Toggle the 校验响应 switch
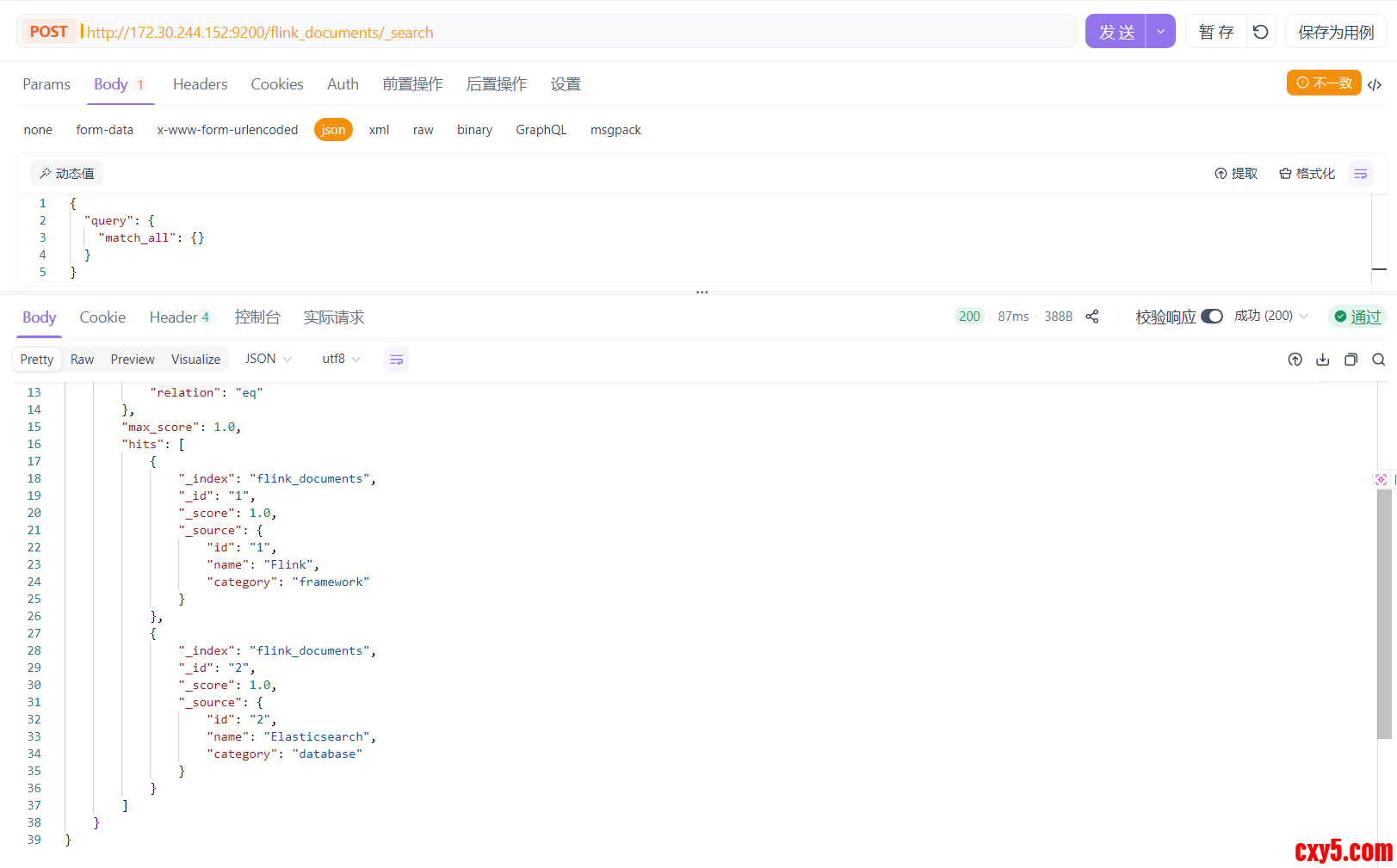Screen dimensions: 1397x868 click(1211, 317)
